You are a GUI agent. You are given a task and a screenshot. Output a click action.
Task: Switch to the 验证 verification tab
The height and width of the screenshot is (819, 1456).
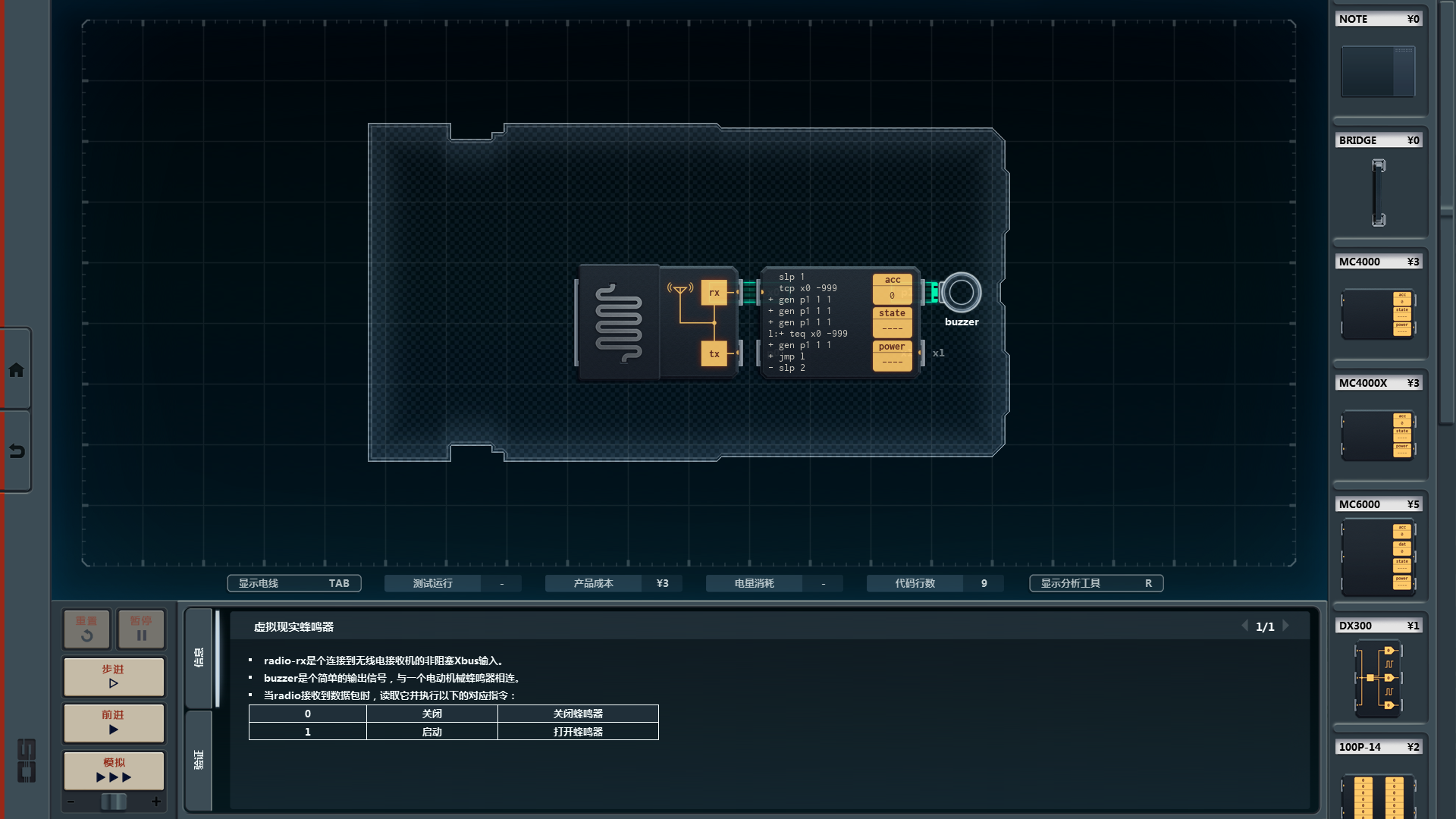pyautogui.click(x=199, y=760)
